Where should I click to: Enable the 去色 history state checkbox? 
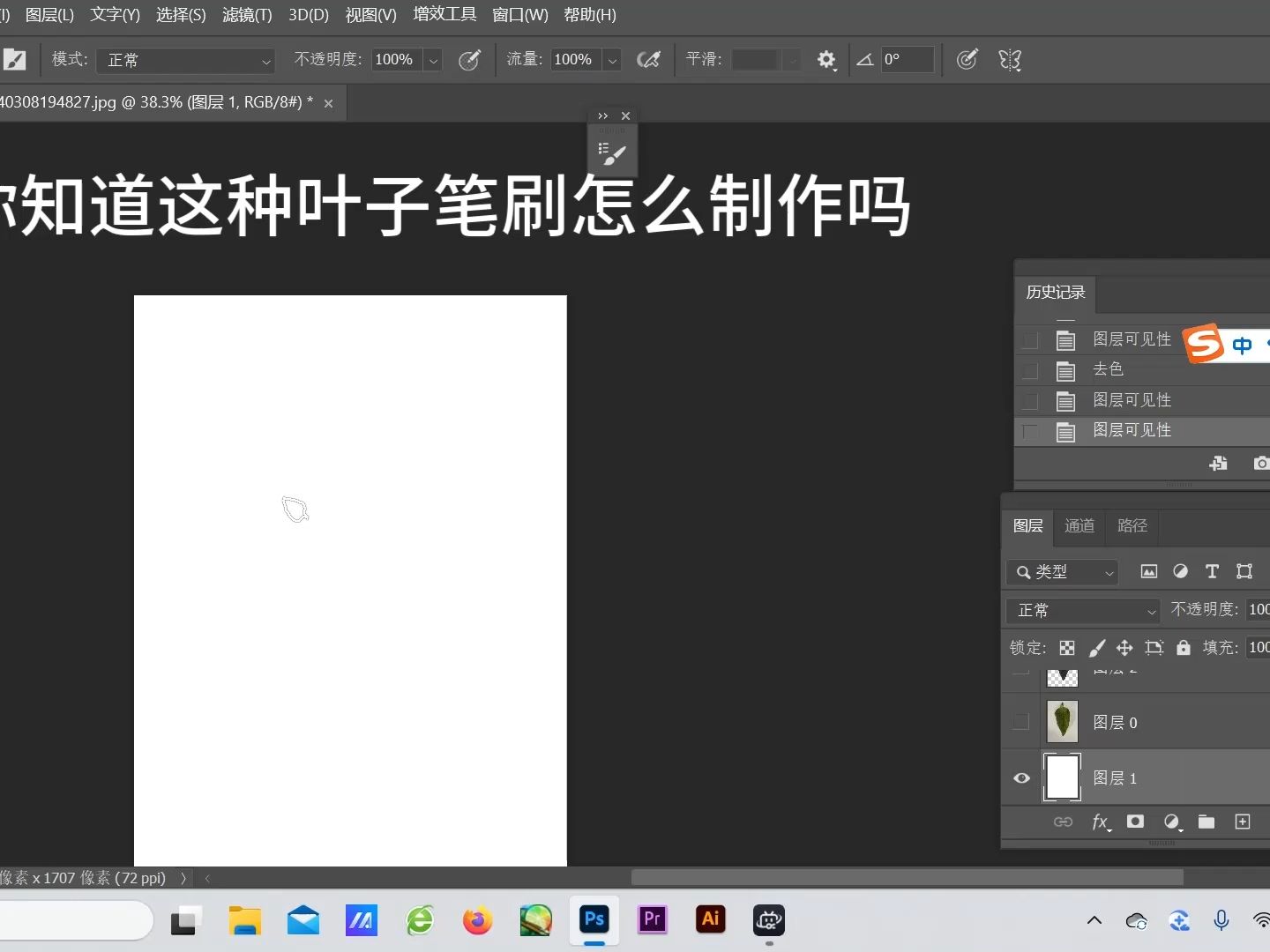point(1030,371)
